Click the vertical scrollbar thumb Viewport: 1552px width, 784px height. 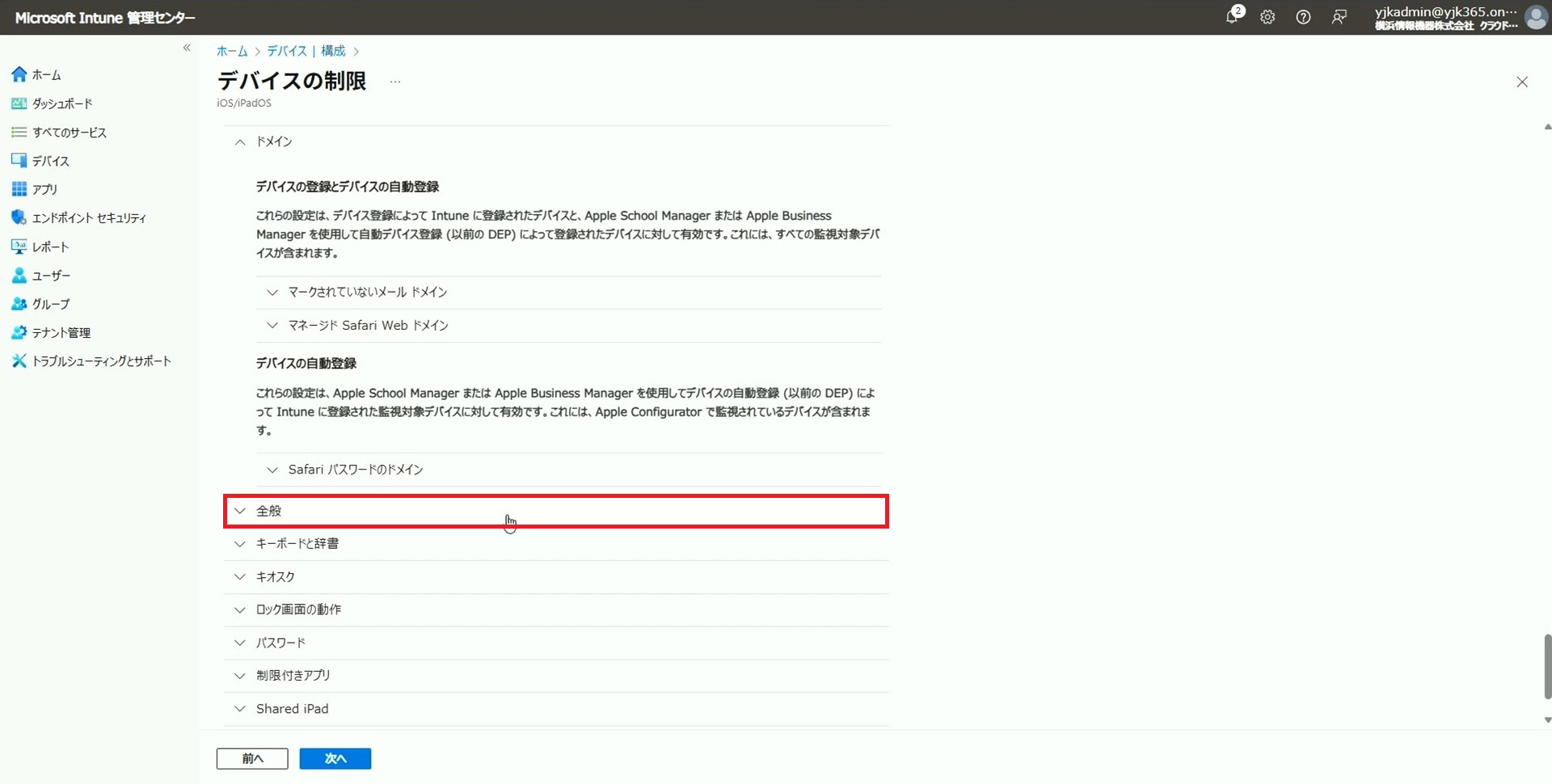click(x=1547, y=666)
